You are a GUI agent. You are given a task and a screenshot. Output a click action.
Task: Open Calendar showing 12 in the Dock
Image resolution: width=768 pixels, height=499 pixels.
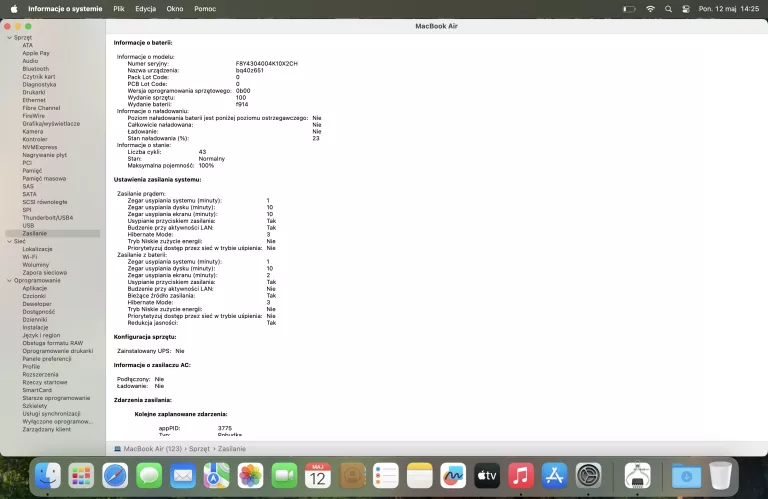(x=318, y=475)
